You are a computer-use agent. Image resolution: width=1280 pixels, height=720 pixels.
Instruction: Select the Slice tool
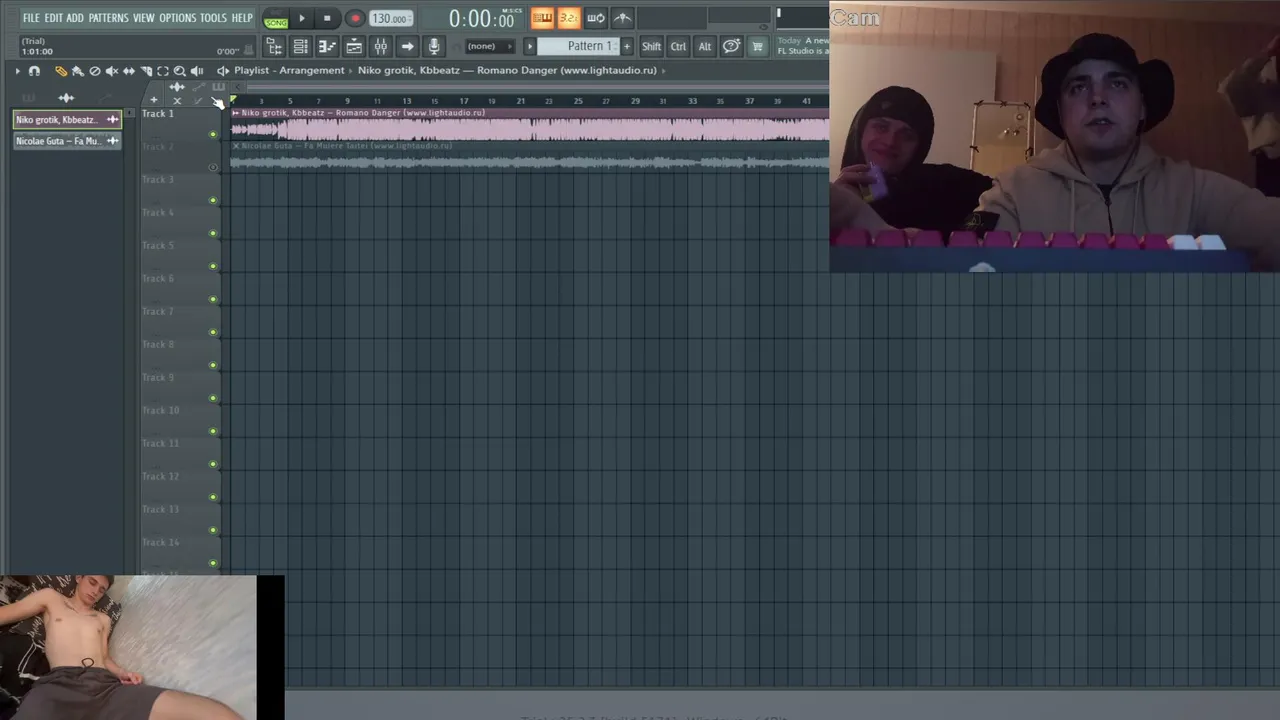tap(146, 71)
